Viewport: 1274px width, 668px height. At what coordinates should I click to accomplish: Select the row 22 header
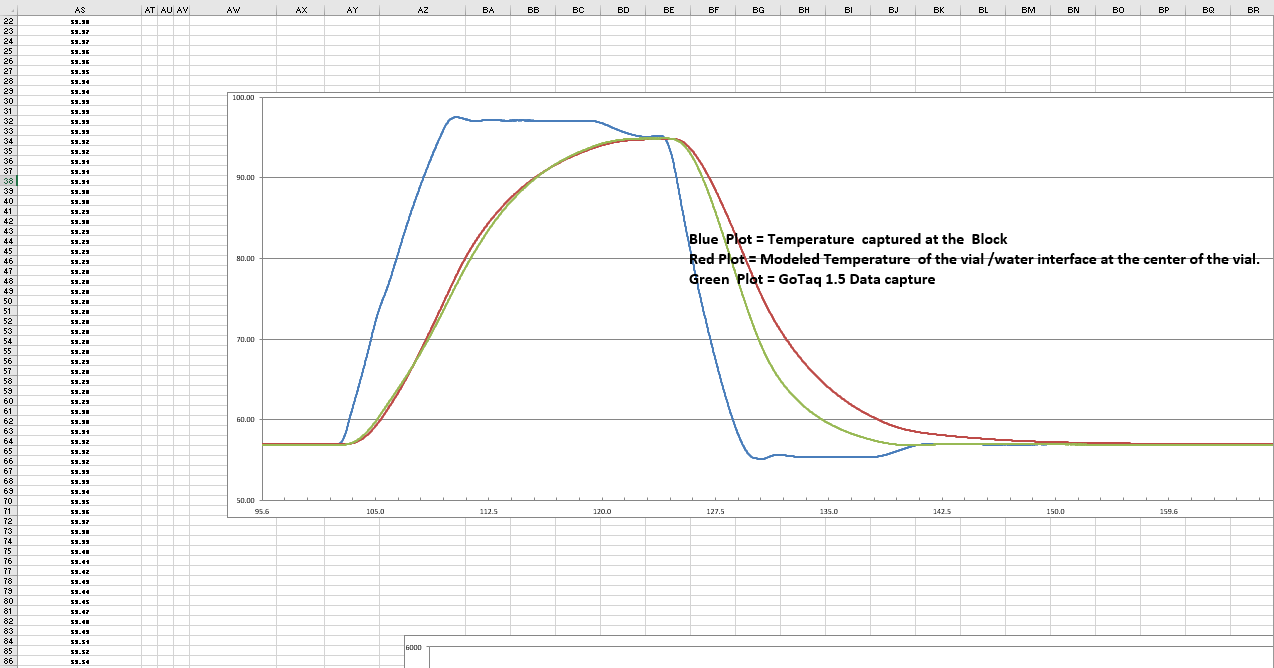[8, 21]
